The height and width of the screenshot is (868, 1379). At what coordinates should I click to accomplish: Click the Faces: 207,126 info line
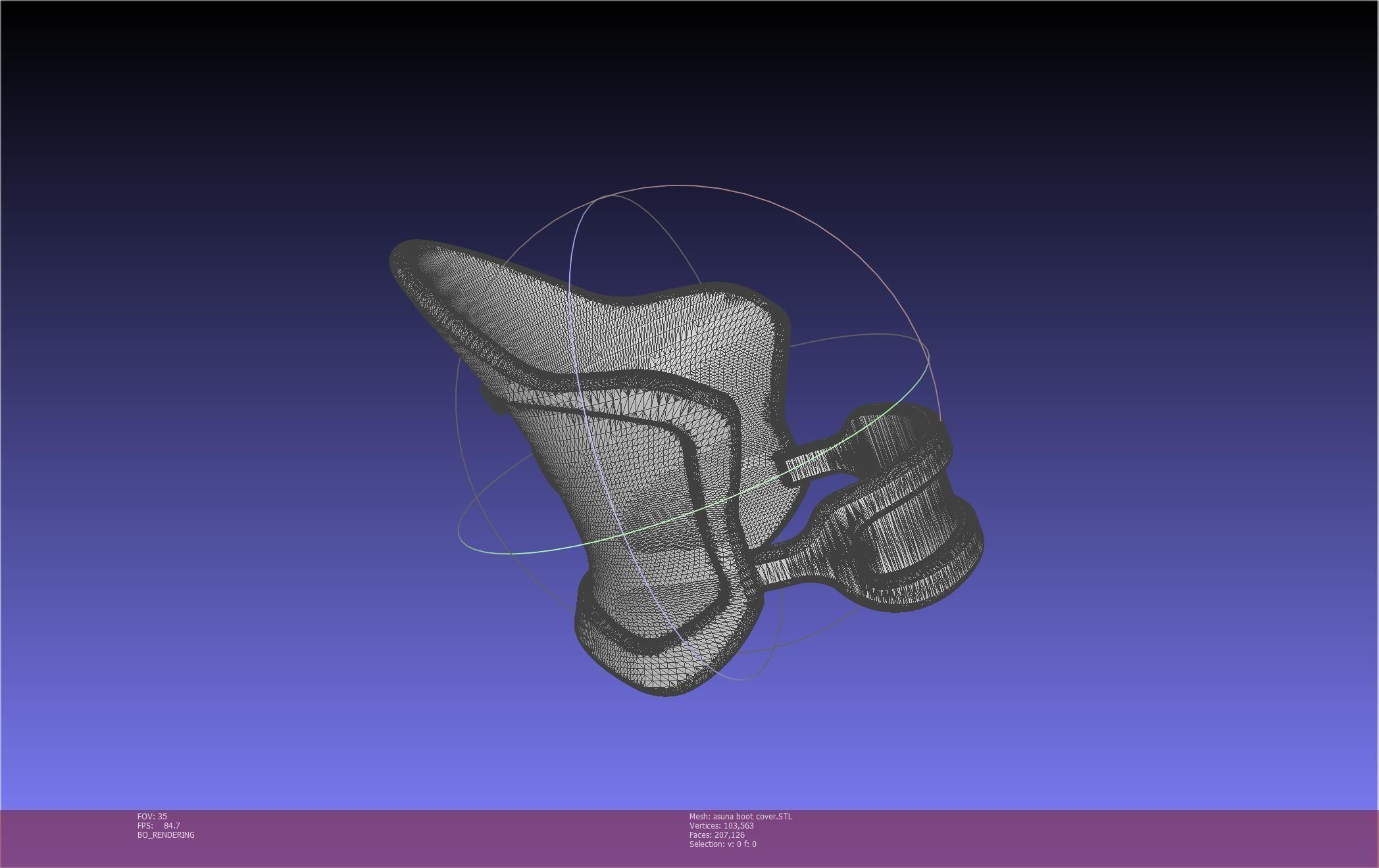click(x=717, y=834)
